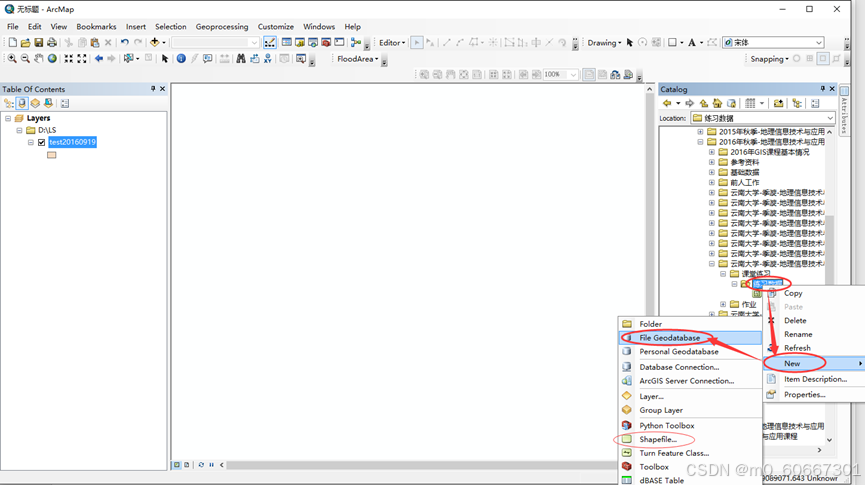Open the Find binoculars tool
The width and height of the screenshot is (865, 485).
click(241, 58)
